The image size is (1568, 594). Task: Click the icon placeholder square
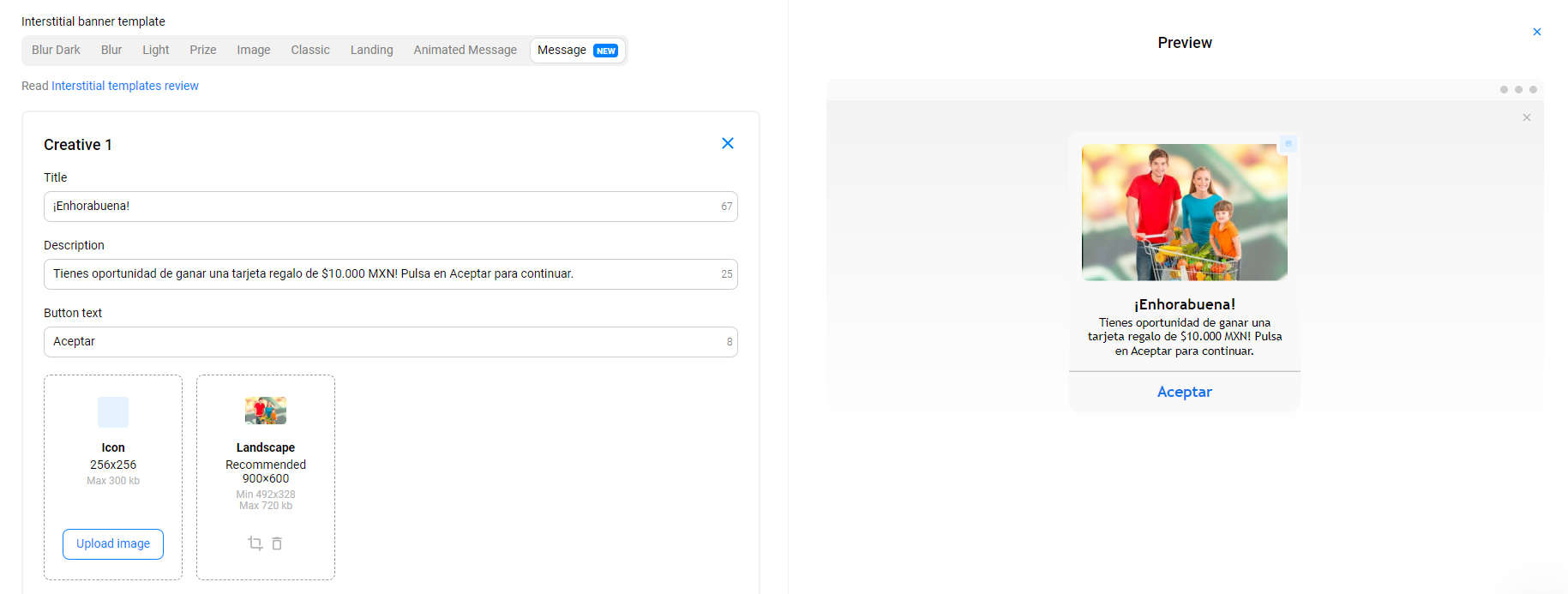click(x=113, y=412)
